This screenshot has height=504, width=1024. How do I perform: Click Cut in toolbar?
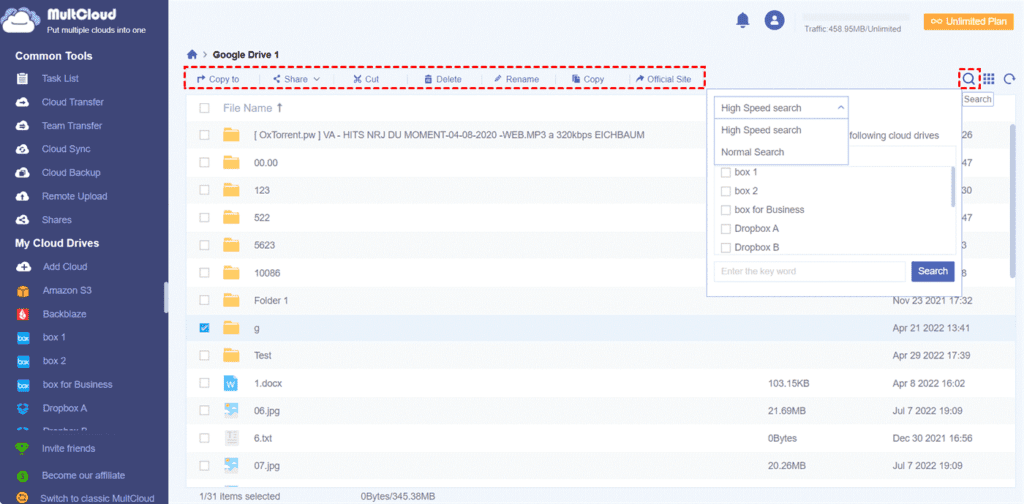(366, 79)
